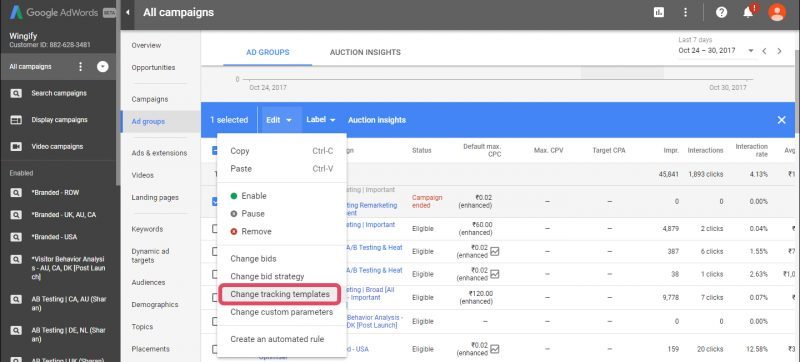
Task: Open notifications bell icon
Action: point(748,12)
